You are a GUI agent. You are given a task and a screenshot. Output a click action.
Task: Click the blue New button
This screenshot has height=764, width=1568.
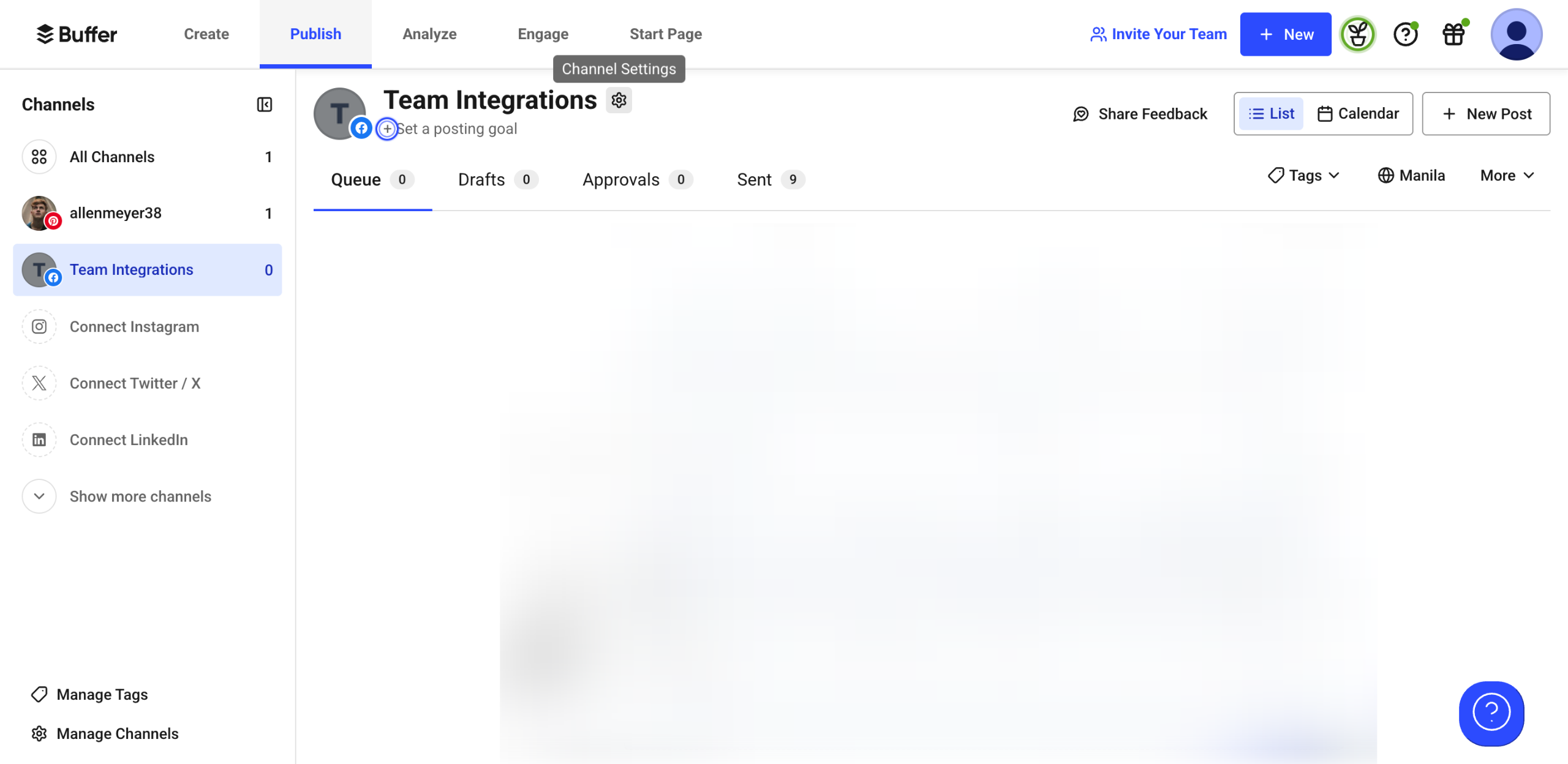1286,34
